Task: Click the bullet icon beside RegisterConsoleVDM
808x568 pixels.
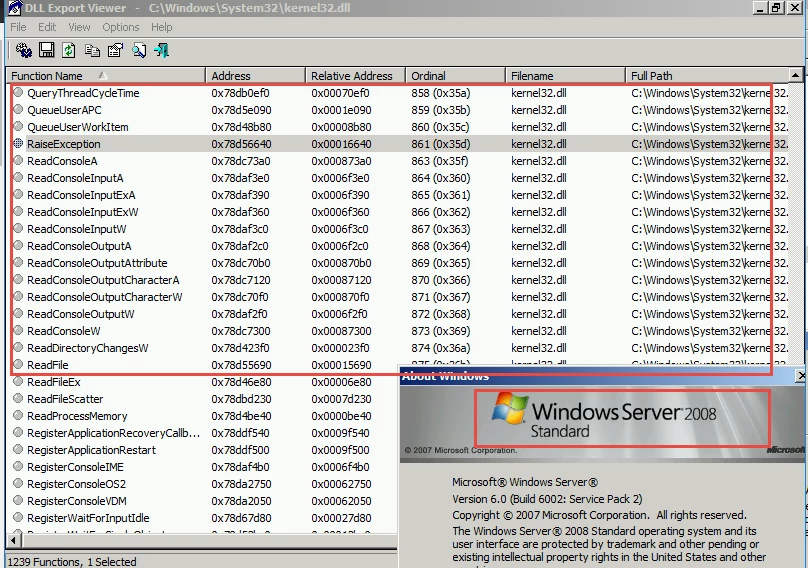Action: (19, 500)
